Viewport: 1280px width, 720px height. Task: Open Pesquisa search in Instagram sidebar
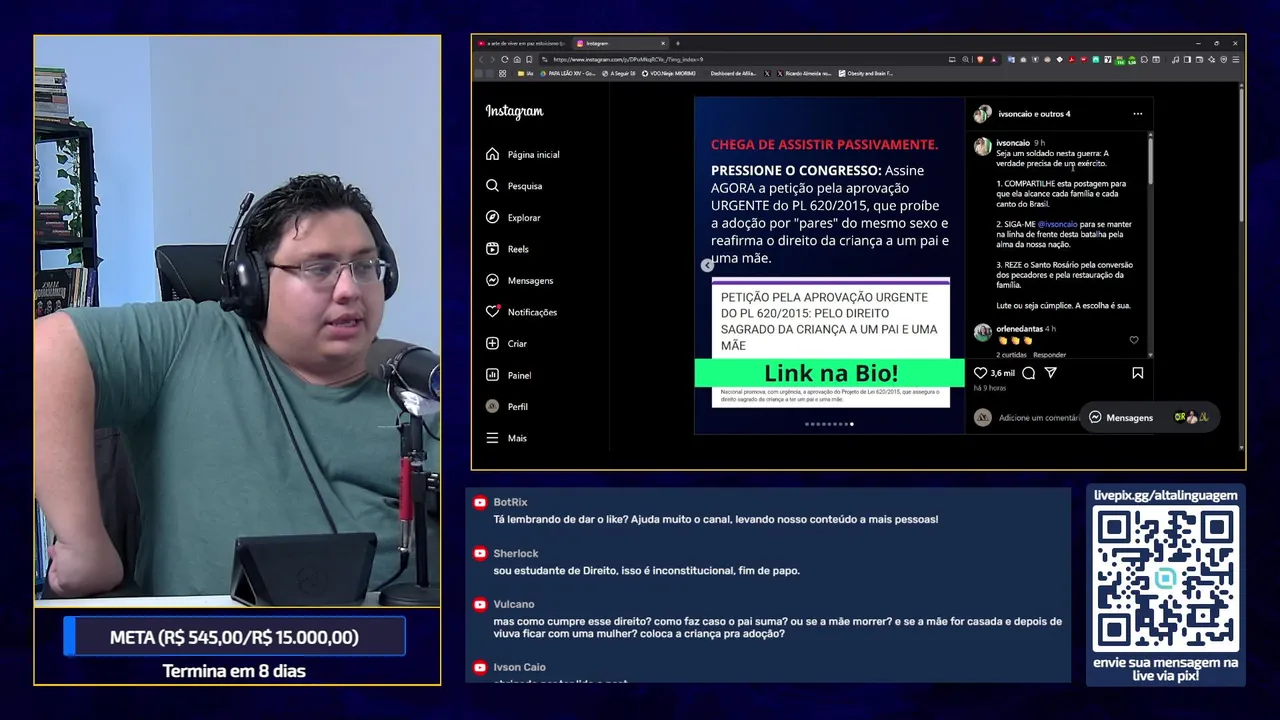click(514, 186)
